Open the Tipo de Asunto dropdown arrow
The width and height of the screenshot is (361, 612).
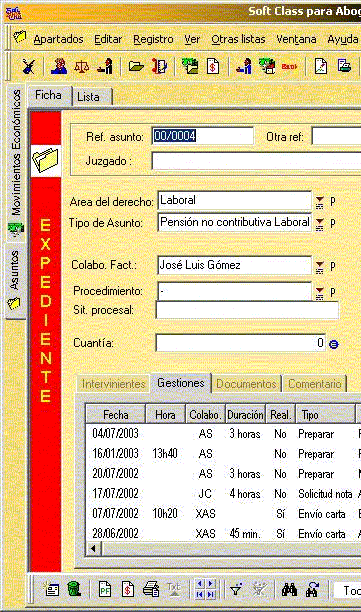click(320, 224)
